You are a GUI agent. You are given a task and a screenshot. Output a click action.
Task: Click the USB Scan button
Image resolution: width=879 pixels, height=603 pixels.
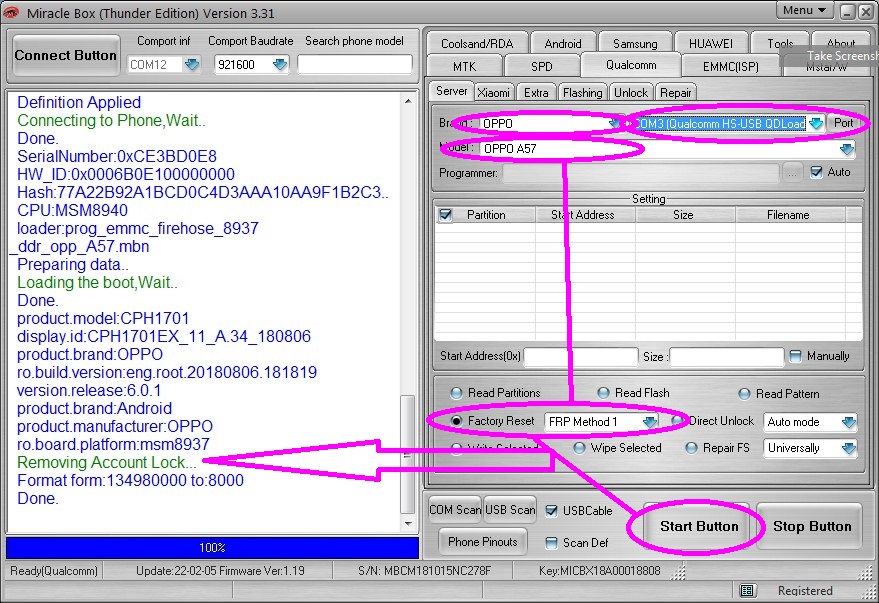pyautogui.click(x=510, y=509)
